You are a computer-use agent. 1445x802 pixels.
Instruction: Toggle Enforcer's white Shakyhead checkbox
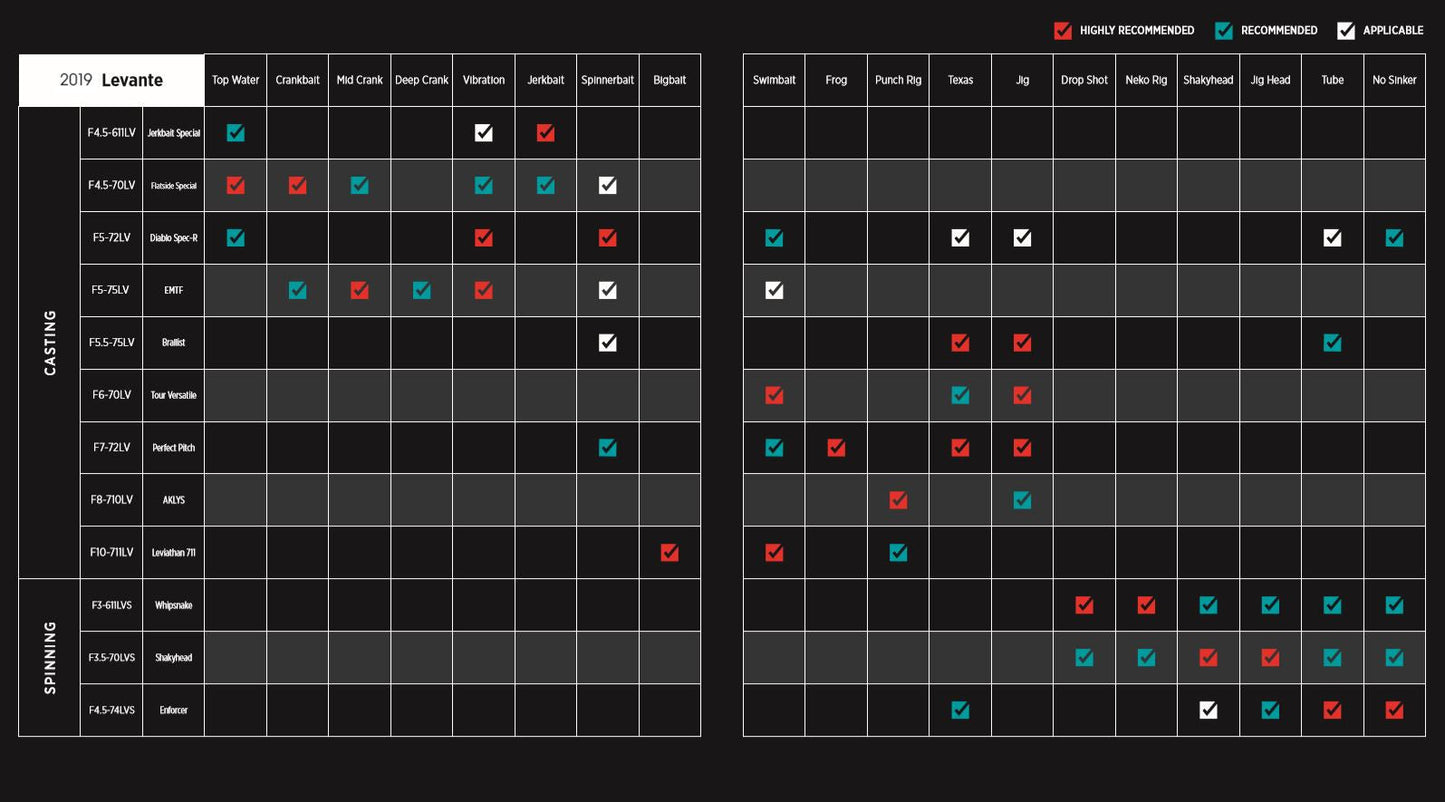pos(1208,710)
